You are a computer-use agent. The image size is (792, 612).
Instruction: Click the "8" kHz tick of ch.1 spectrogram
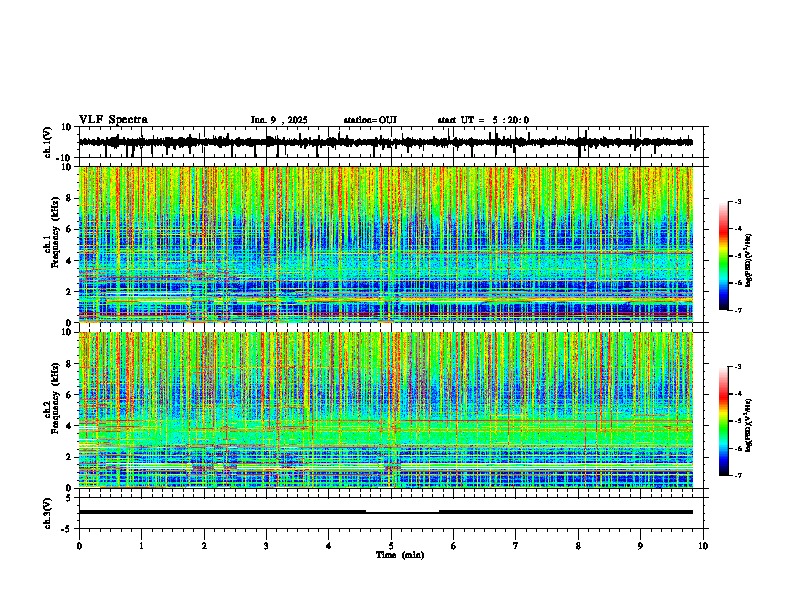69,198
